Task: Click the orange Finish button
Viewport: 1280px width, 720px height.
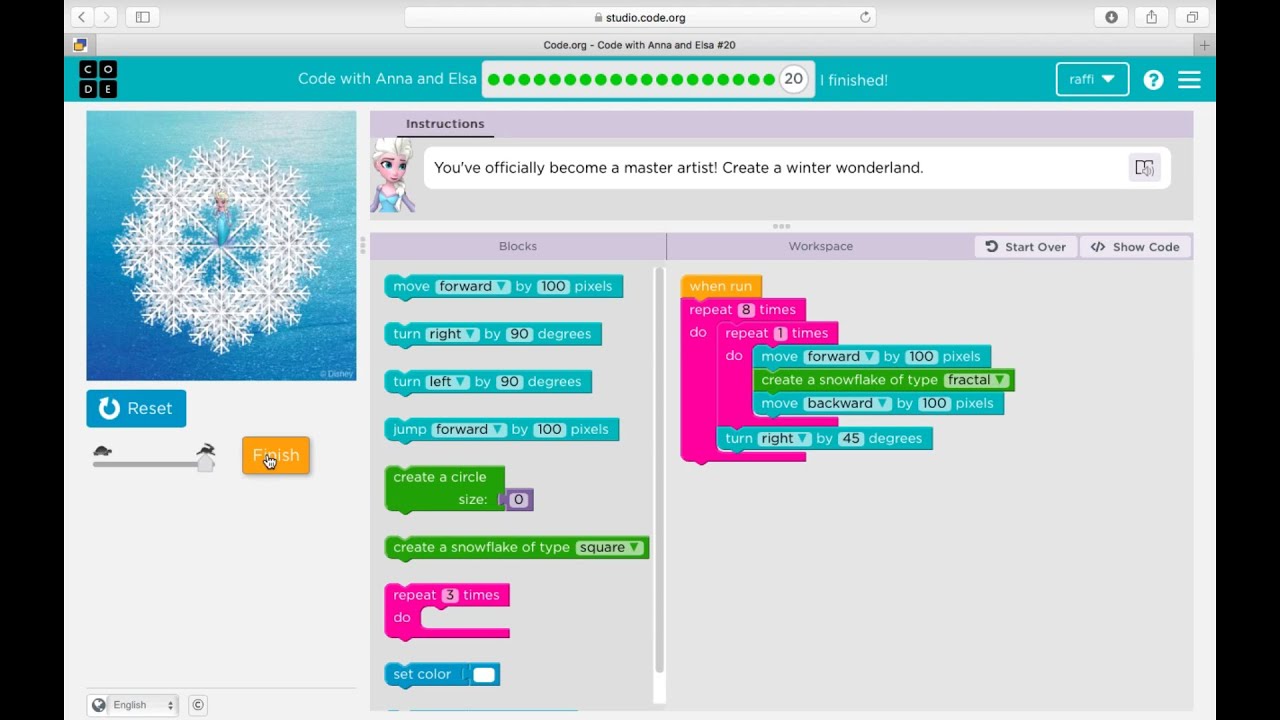Action: point(276,456)
